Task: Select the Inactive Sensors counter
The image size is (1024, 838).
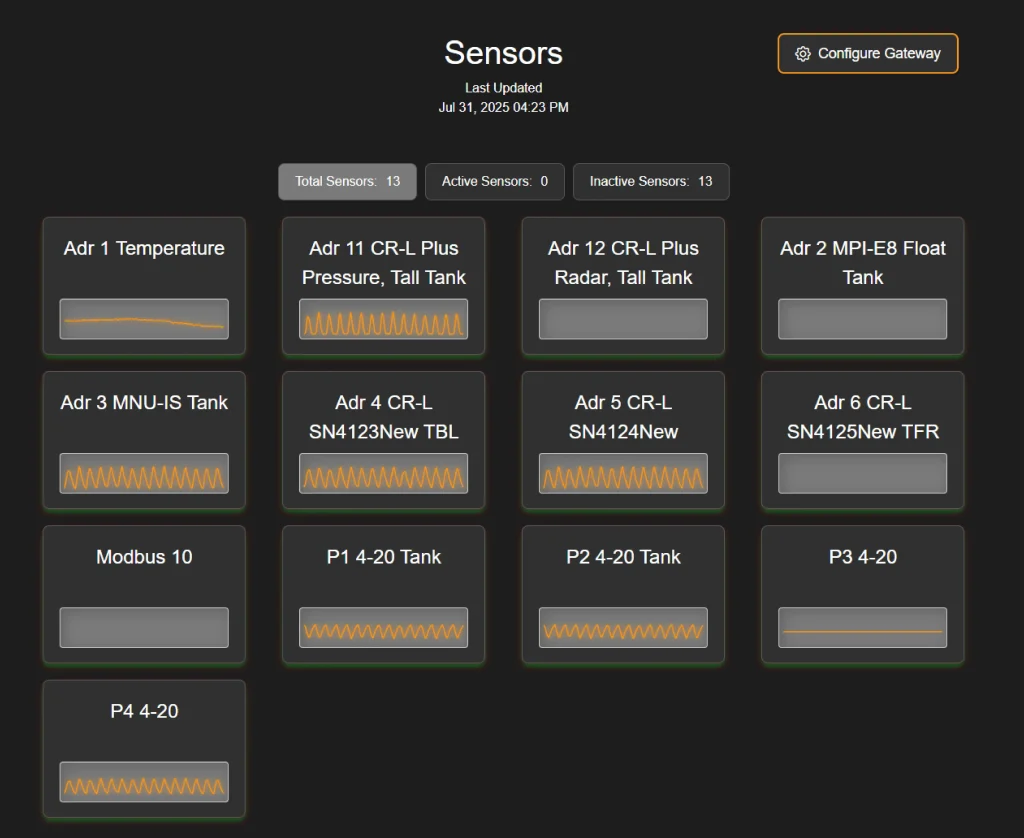Action: point(651,181)
